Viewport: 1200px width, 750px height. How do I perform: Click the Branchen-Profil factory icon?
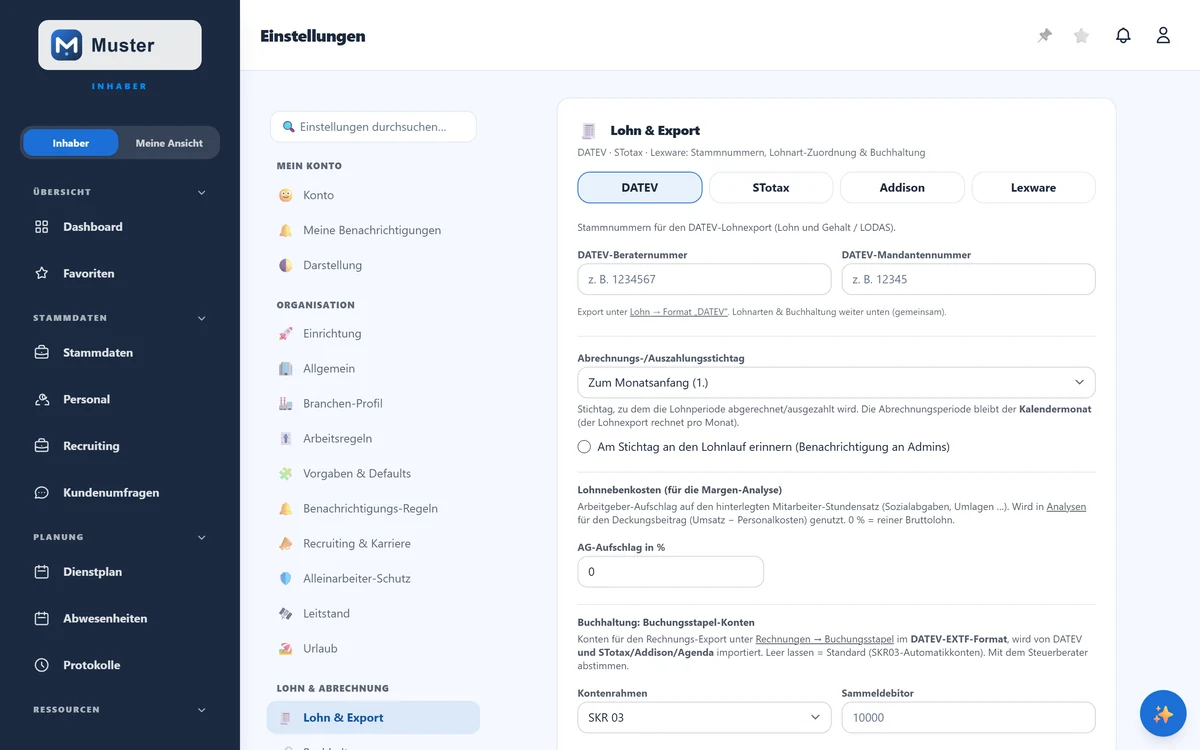pyautogui.click(x=286, y=403)
